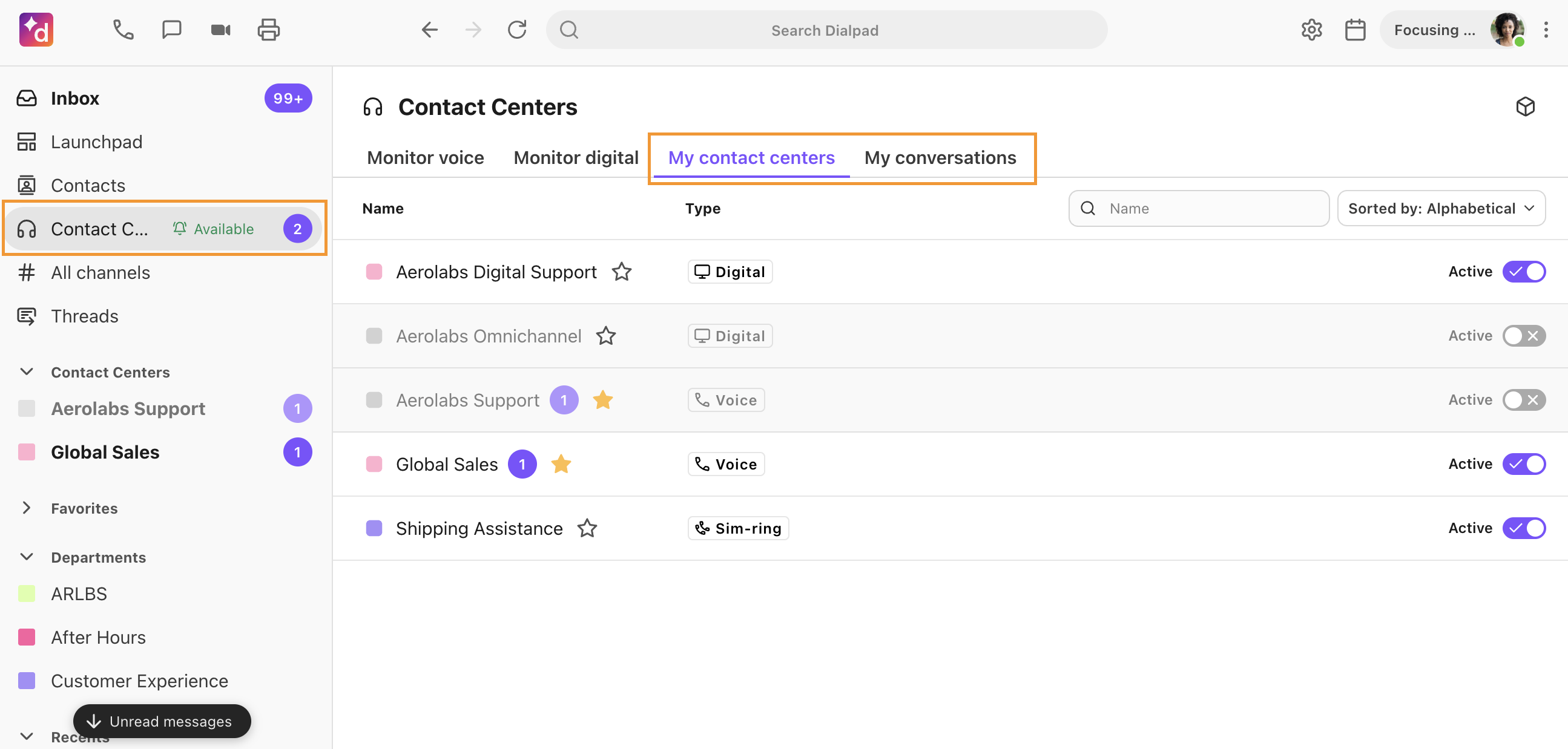Open All channels in the sidebar
The width and height of the screenshot is (1568, 749).
coord(164,273)
